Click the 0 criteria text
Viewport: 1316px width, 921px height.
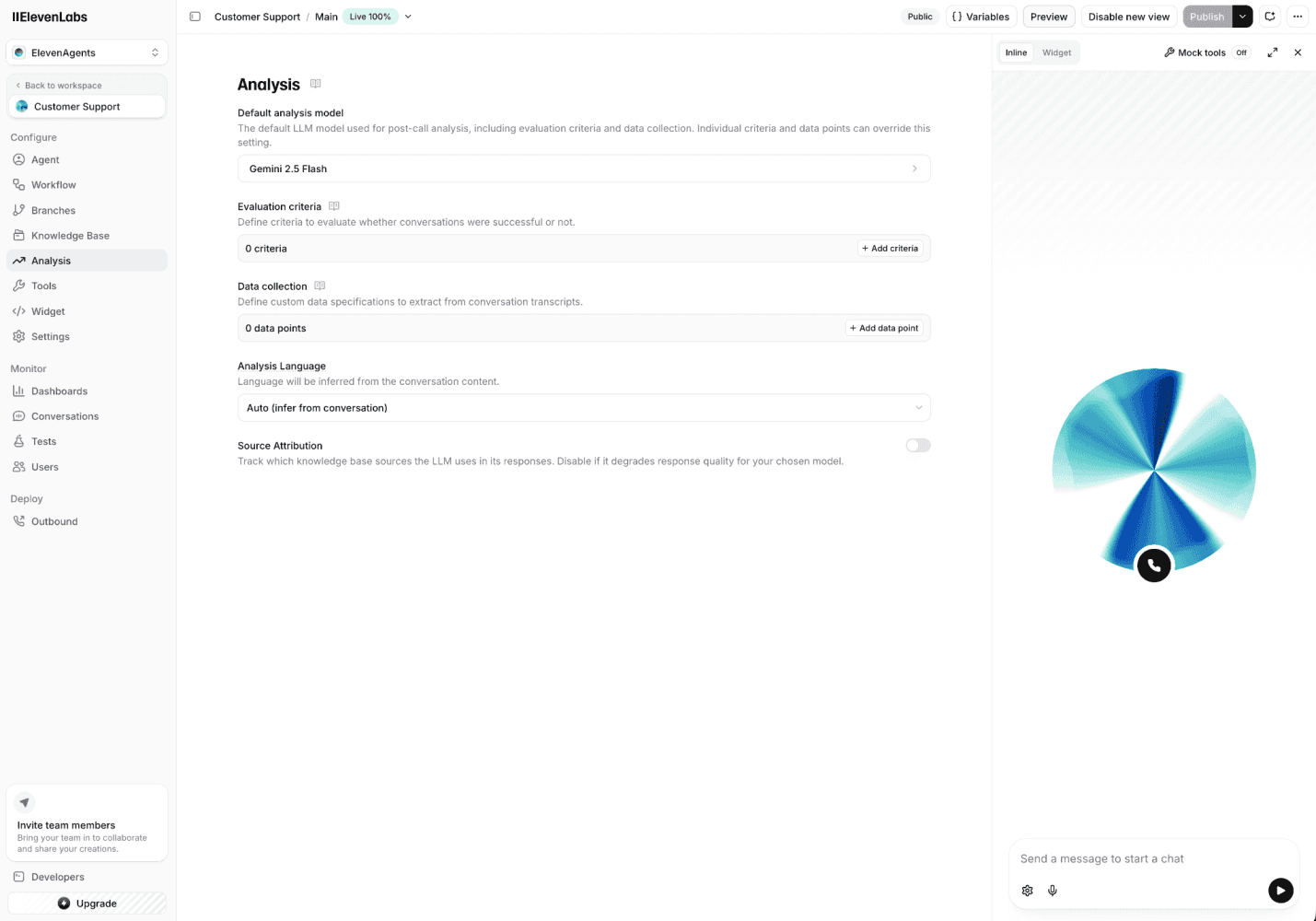coord(266,249)
